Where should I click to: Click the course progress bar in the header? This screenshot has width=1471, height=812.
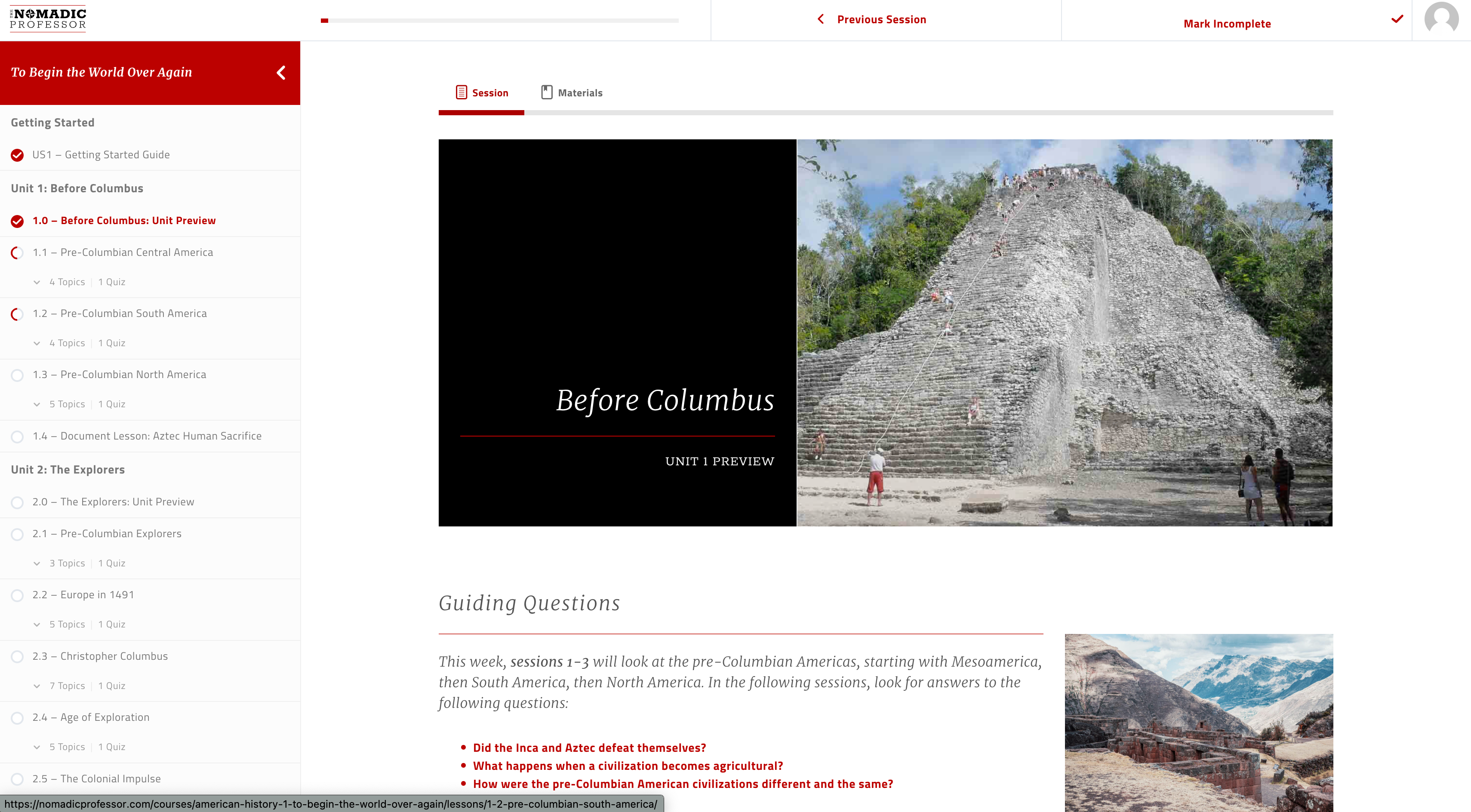click(x=500, y=21)
